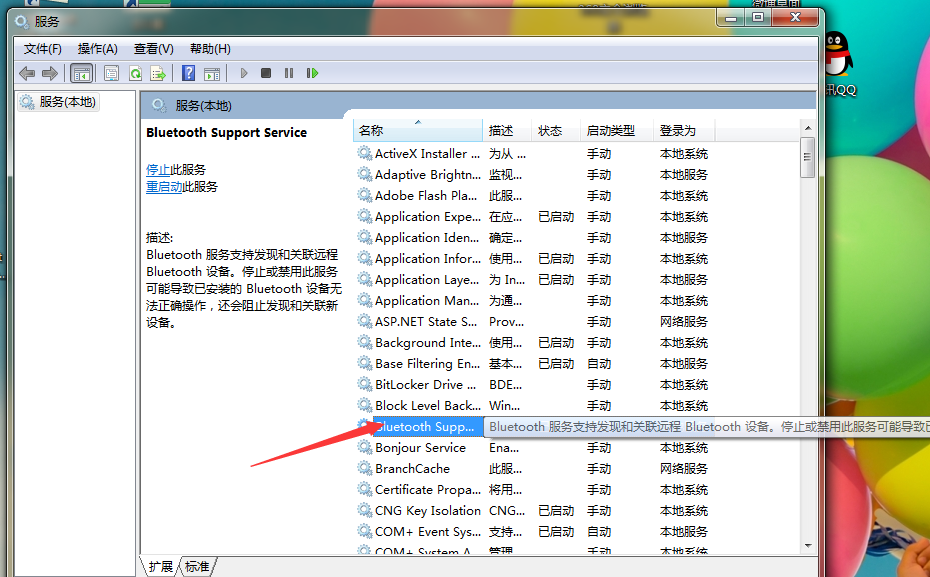This screenshot has width=930, height=577.
Task: Select the Application Management service row
Action: click(x=534, y=301)
